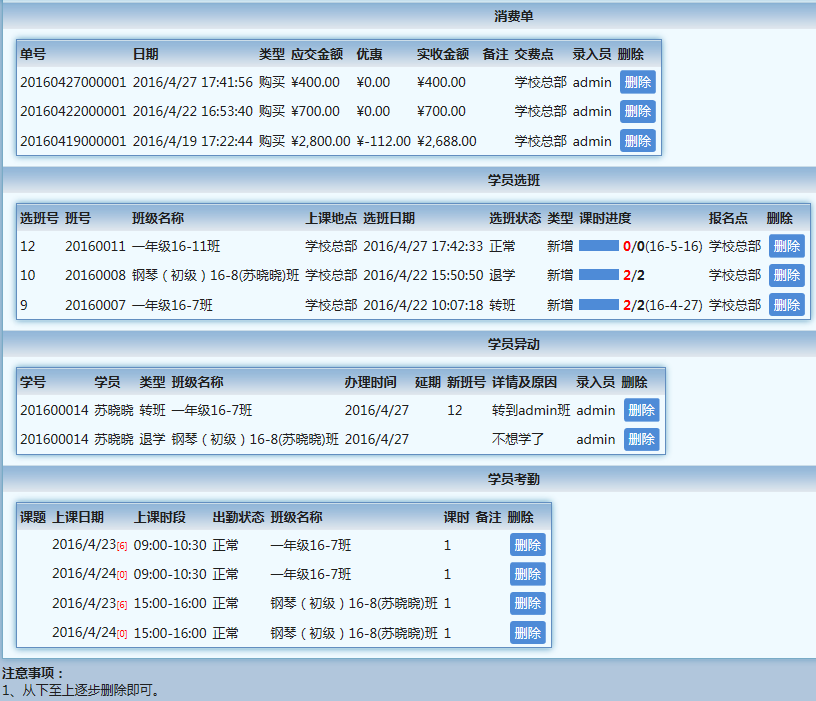The image size is (816, 701).
Task: Delete payment order 20160422000001
Action: click(637, 111)
